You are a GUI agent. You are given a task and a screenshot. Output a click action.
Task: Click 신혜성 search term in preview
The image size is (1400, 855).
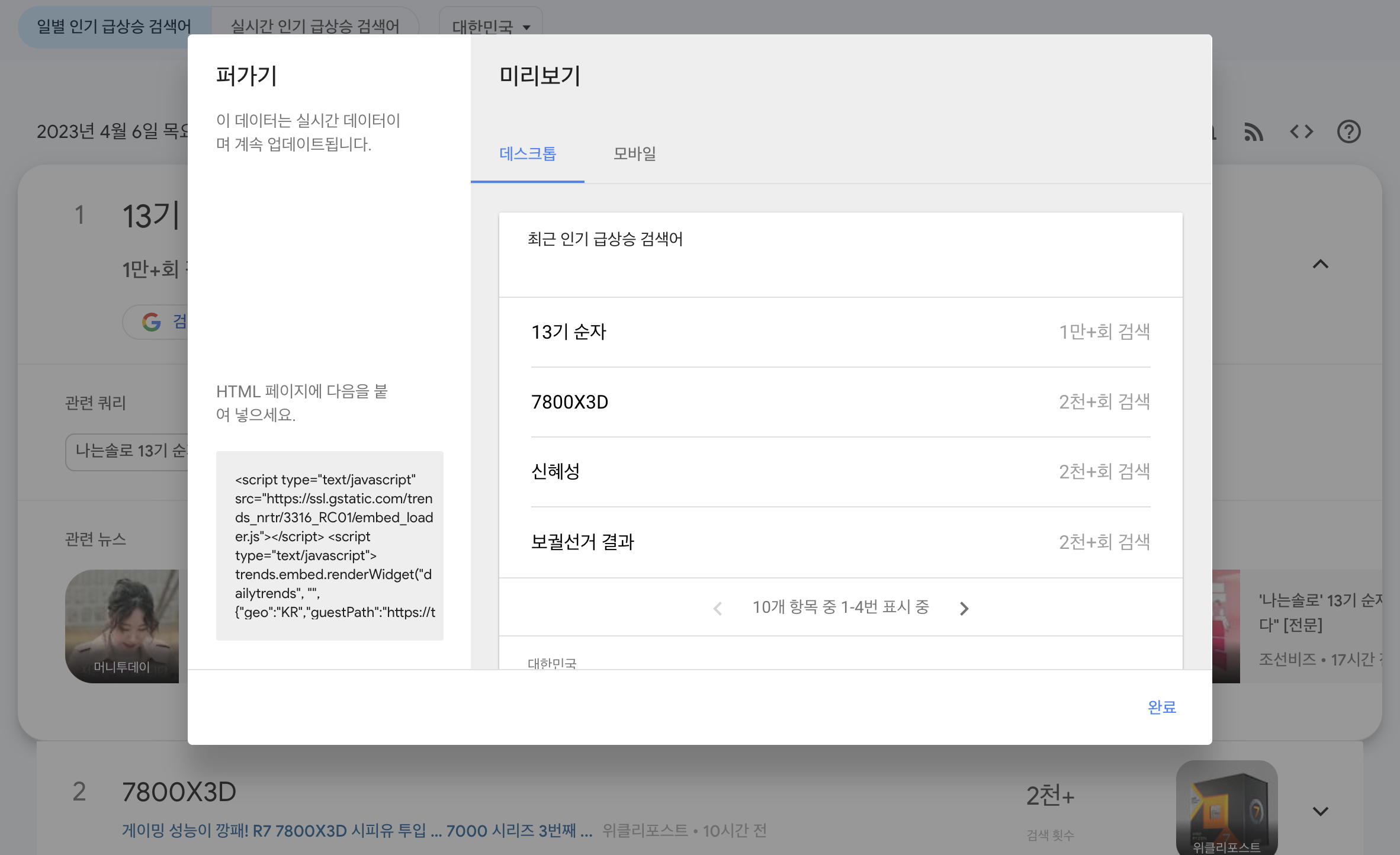(x=555, y=472)
